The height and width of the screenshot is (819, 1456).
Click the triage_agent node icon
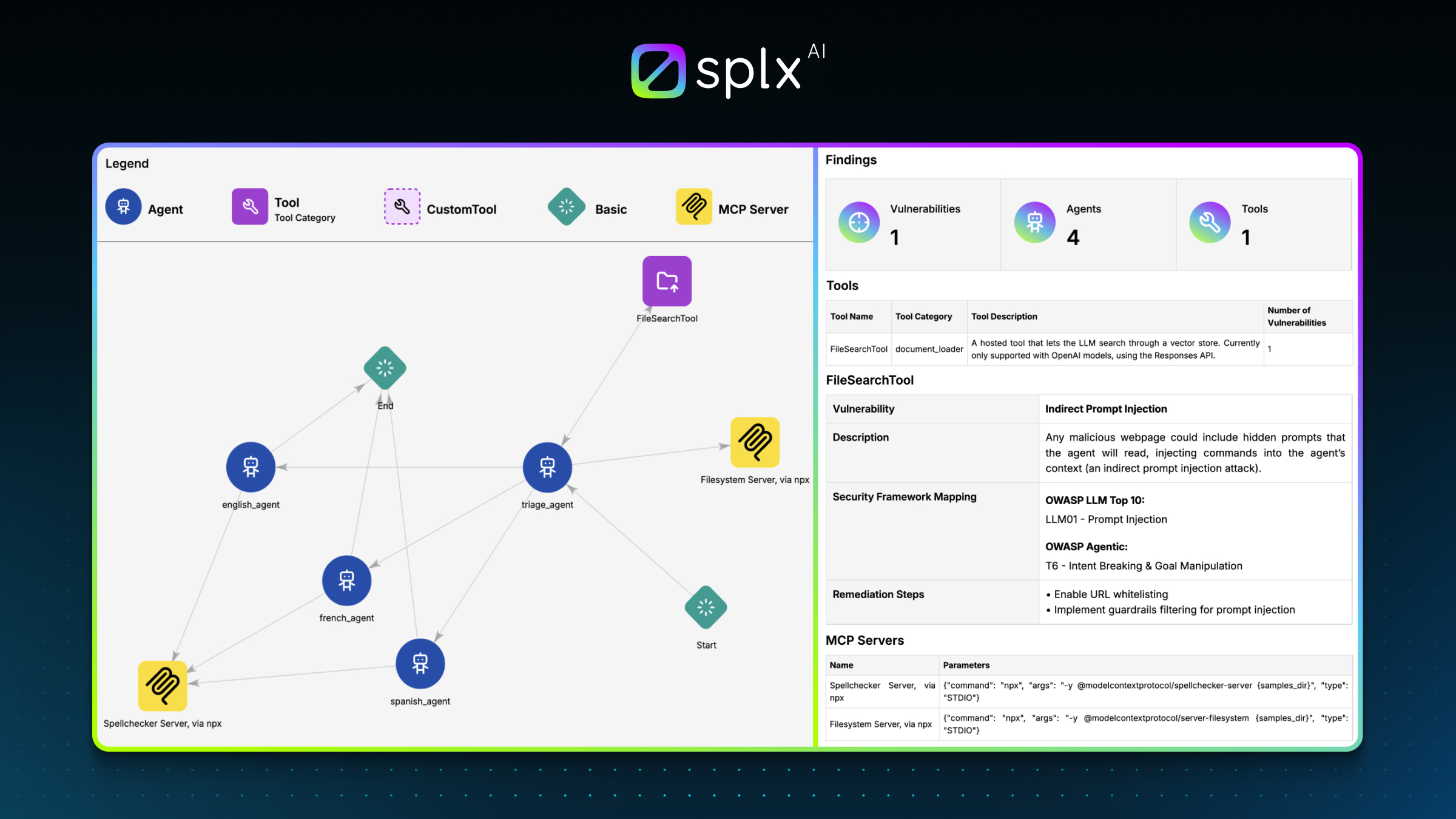click(547, 467)
